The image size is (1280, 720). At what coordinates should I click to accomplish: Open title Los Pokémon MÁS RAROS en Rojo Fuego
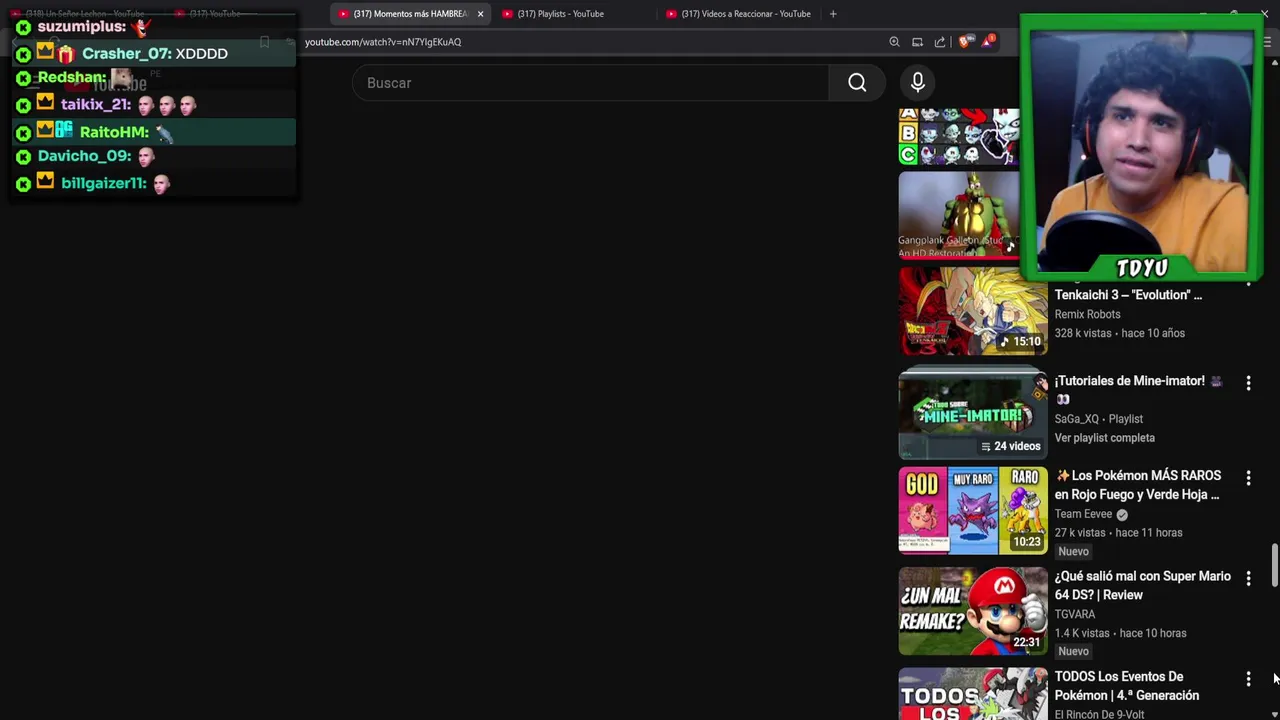(1138, 485)
